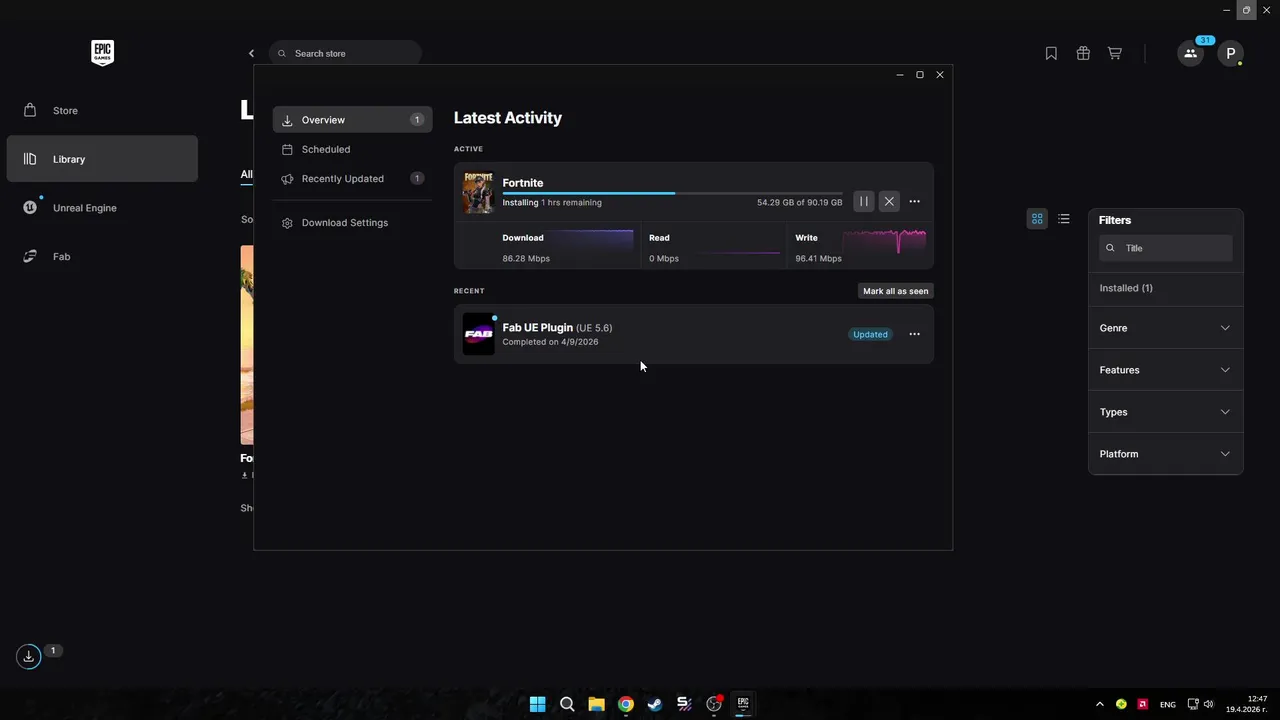Open Fortnite's three-dot options menu
The image size is (1280, 720).
pos(914,201)
